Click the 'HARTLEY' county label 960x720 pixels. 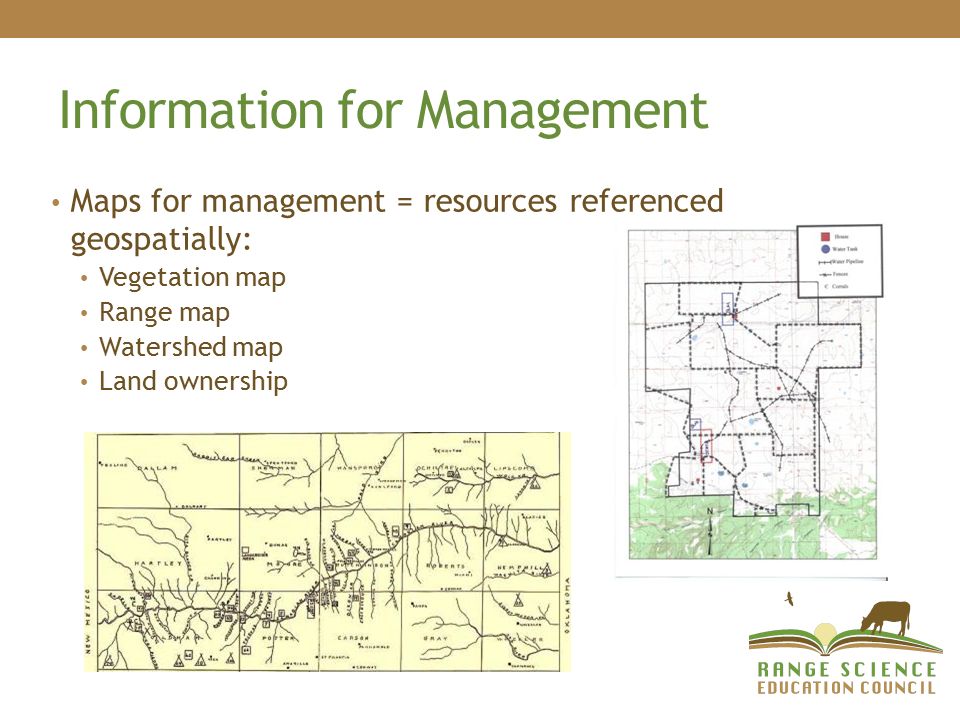(x=158, y=563)
